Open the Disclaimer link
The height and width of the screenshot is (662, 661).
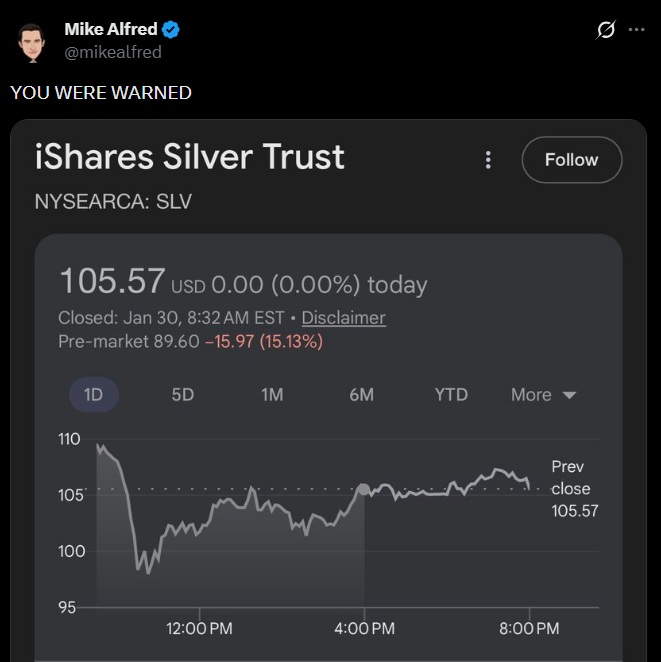(x=343, y=318)
